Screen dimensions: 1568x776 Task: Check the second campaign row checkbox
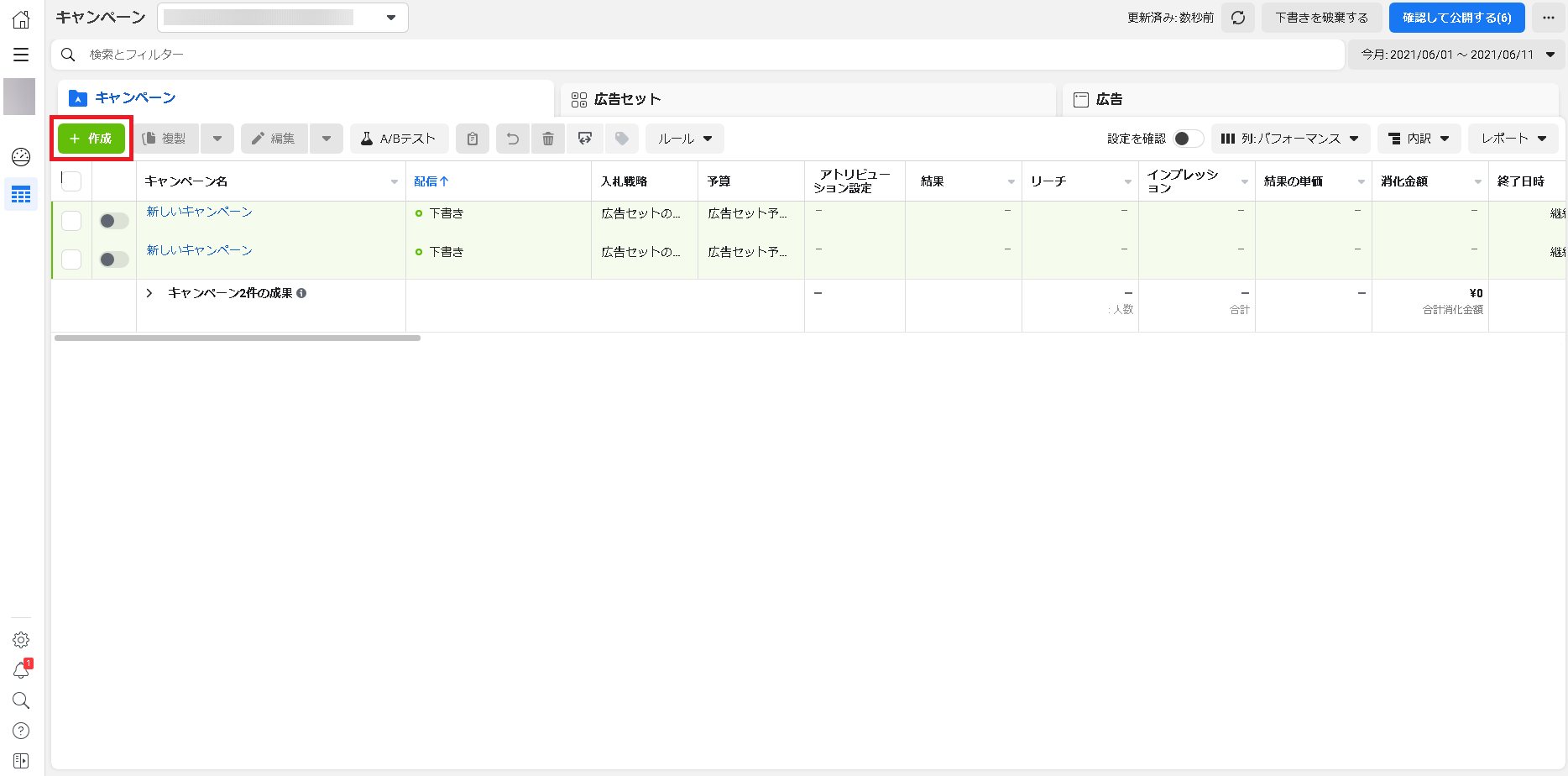71,260
